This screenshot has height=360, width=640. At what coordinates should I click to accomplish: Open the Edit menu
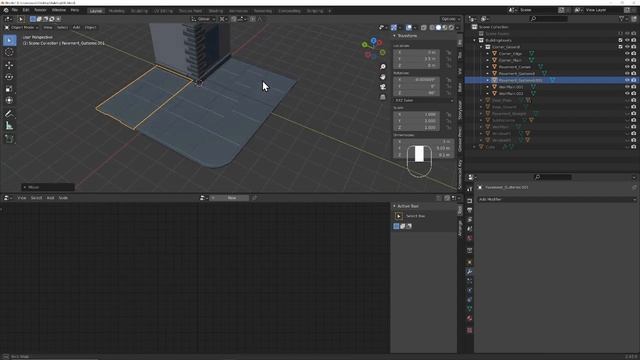point(26,10)
